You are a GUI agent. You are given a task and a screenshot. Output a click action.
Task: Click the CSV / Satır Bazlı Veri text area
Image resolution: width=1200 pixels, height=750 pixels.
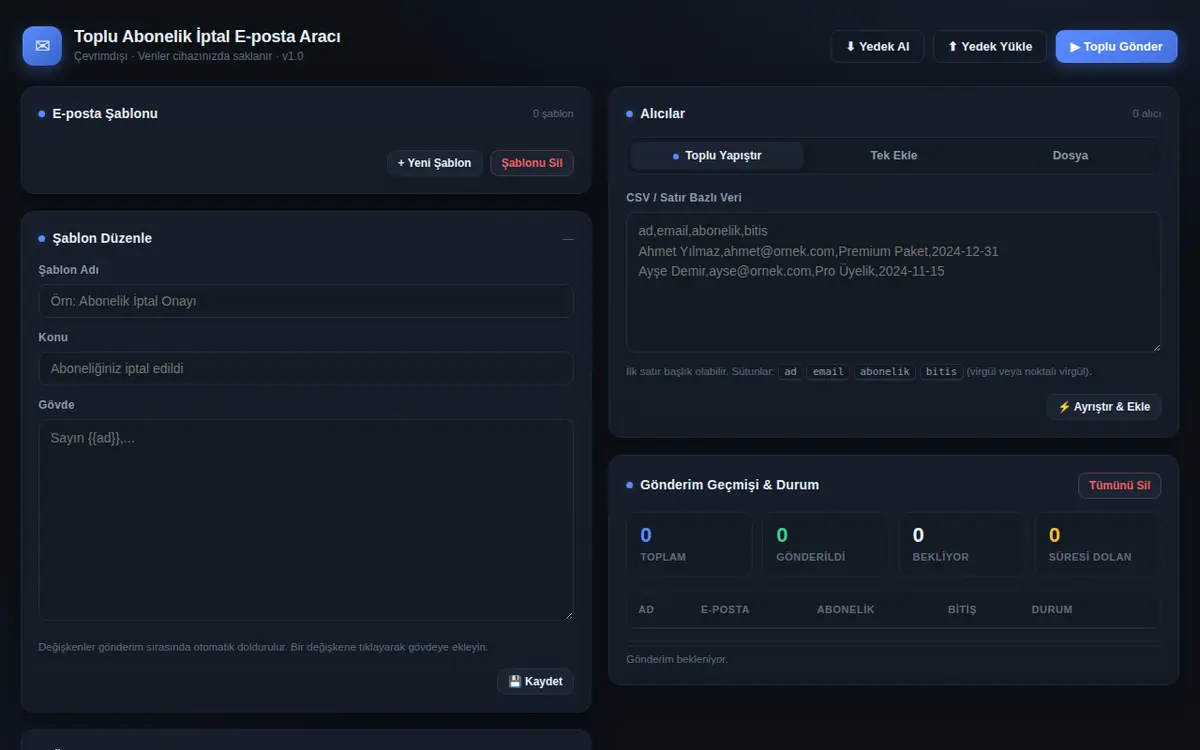(894, 282)
